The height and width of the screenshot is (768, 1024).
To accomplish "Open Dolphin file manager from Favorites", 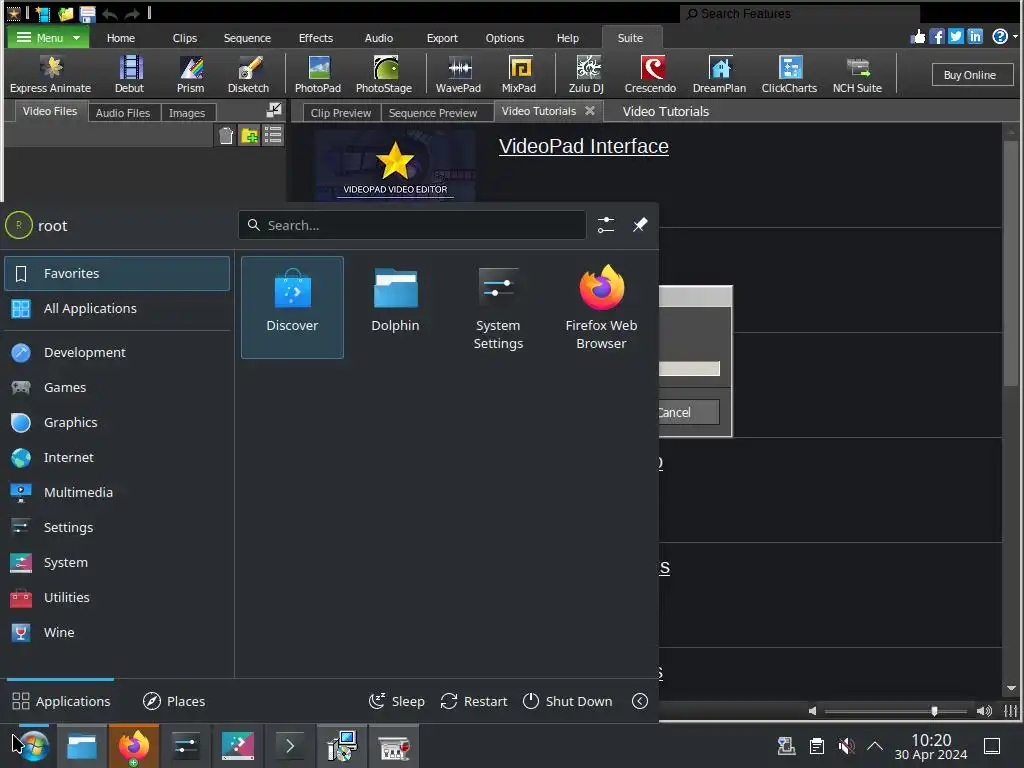I will click(x=395, y=307).
